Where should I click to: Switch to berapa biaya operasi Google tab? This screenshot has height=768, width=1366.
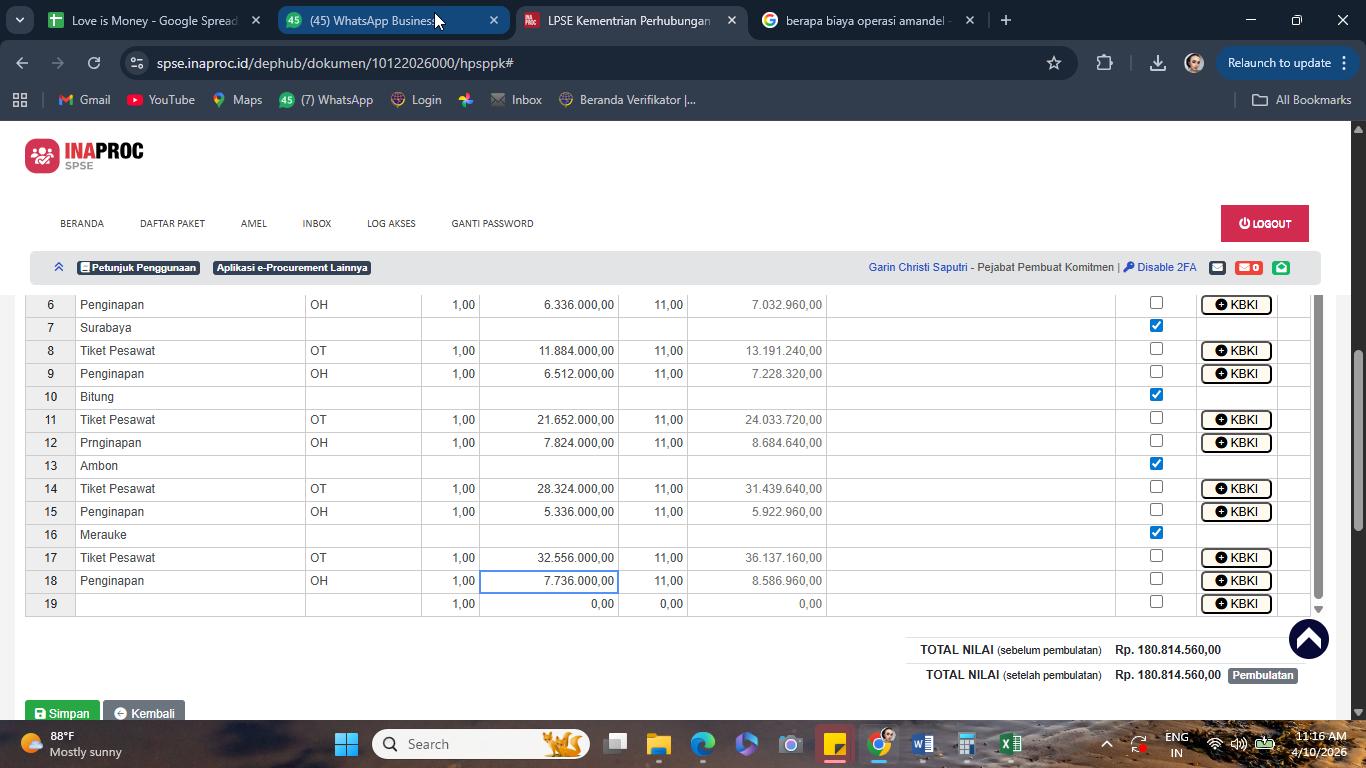pos(869,20)
